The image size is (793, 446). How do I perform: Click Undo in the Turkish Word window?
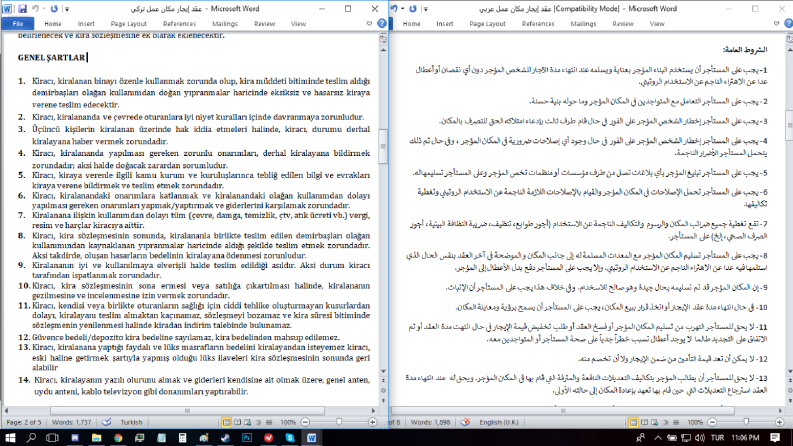pyautogui.click(x=35, y=9)
